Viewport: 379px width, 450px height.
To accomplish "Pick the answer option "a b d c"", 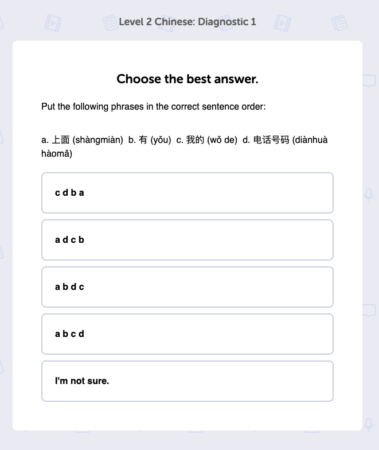I will click(187, 287).
